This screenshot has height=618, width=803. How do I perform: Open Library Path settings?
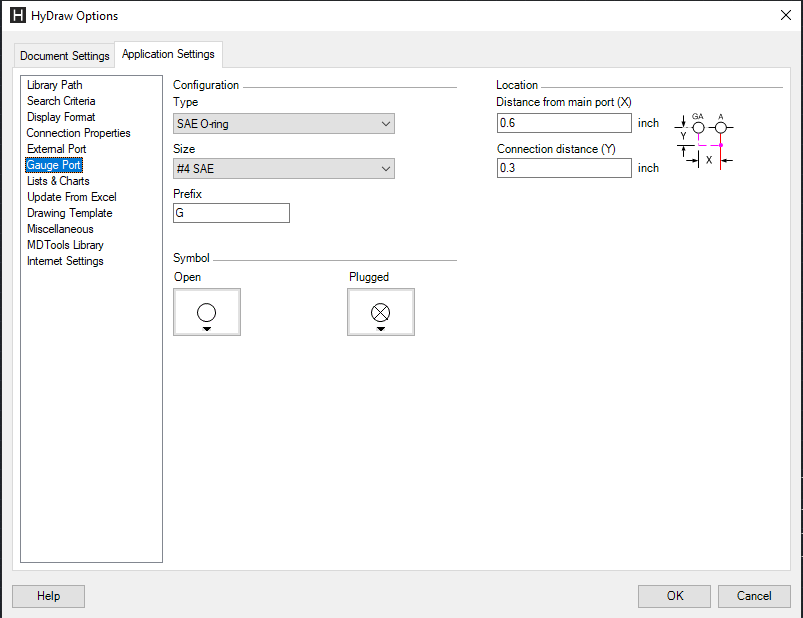[x=55, y=85]
